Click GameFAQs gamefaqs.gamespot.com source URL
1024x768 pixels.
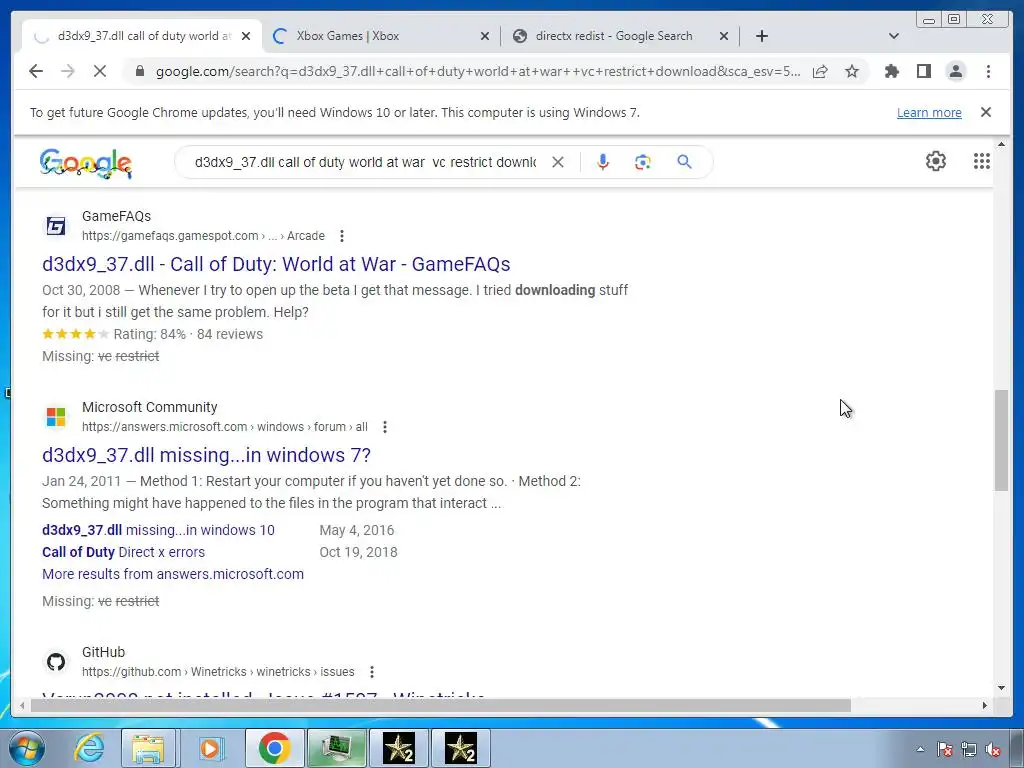click(x=203, y=236)
